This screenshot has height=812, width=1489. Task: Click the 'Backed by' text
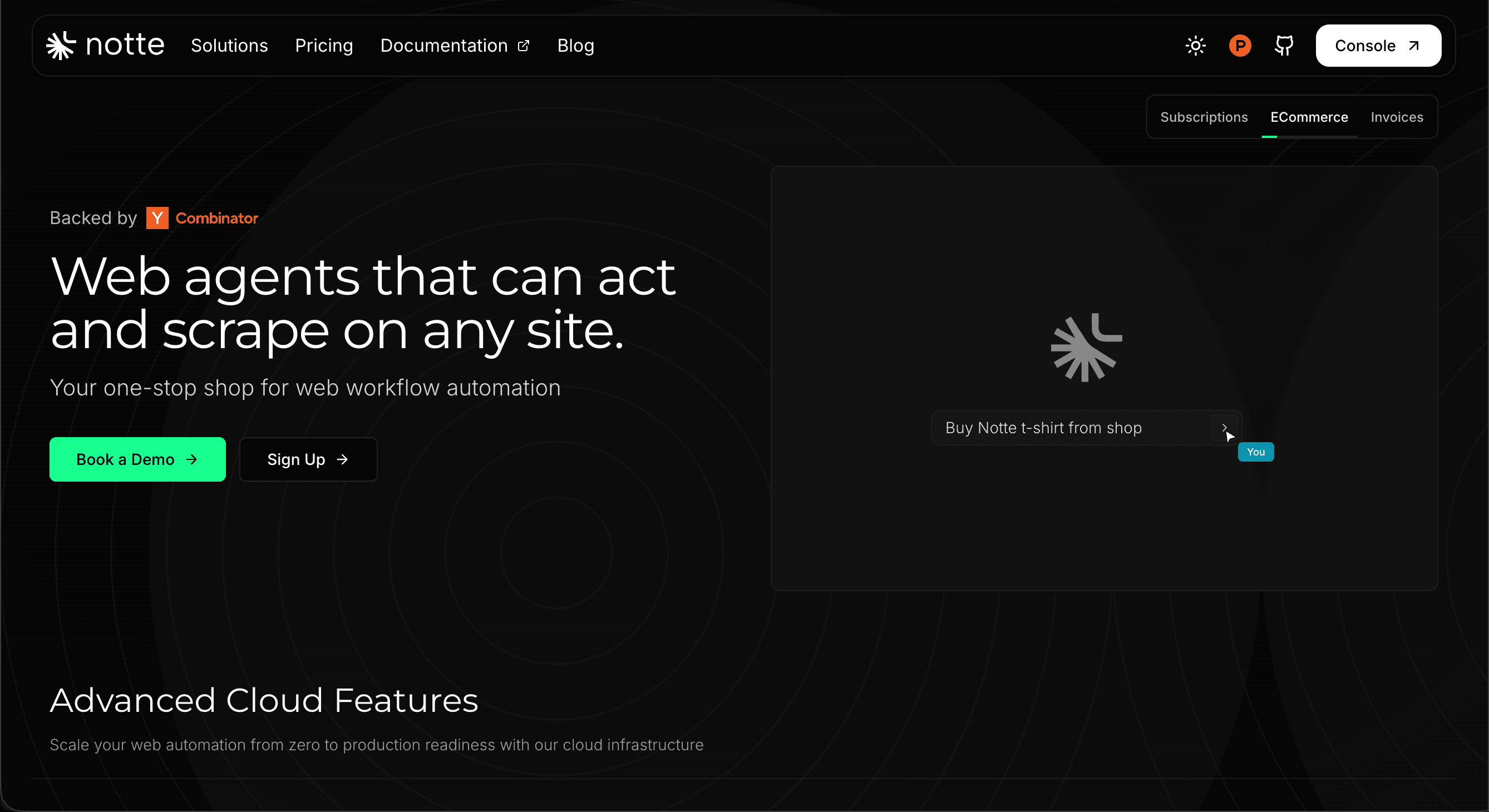[93, 218]
